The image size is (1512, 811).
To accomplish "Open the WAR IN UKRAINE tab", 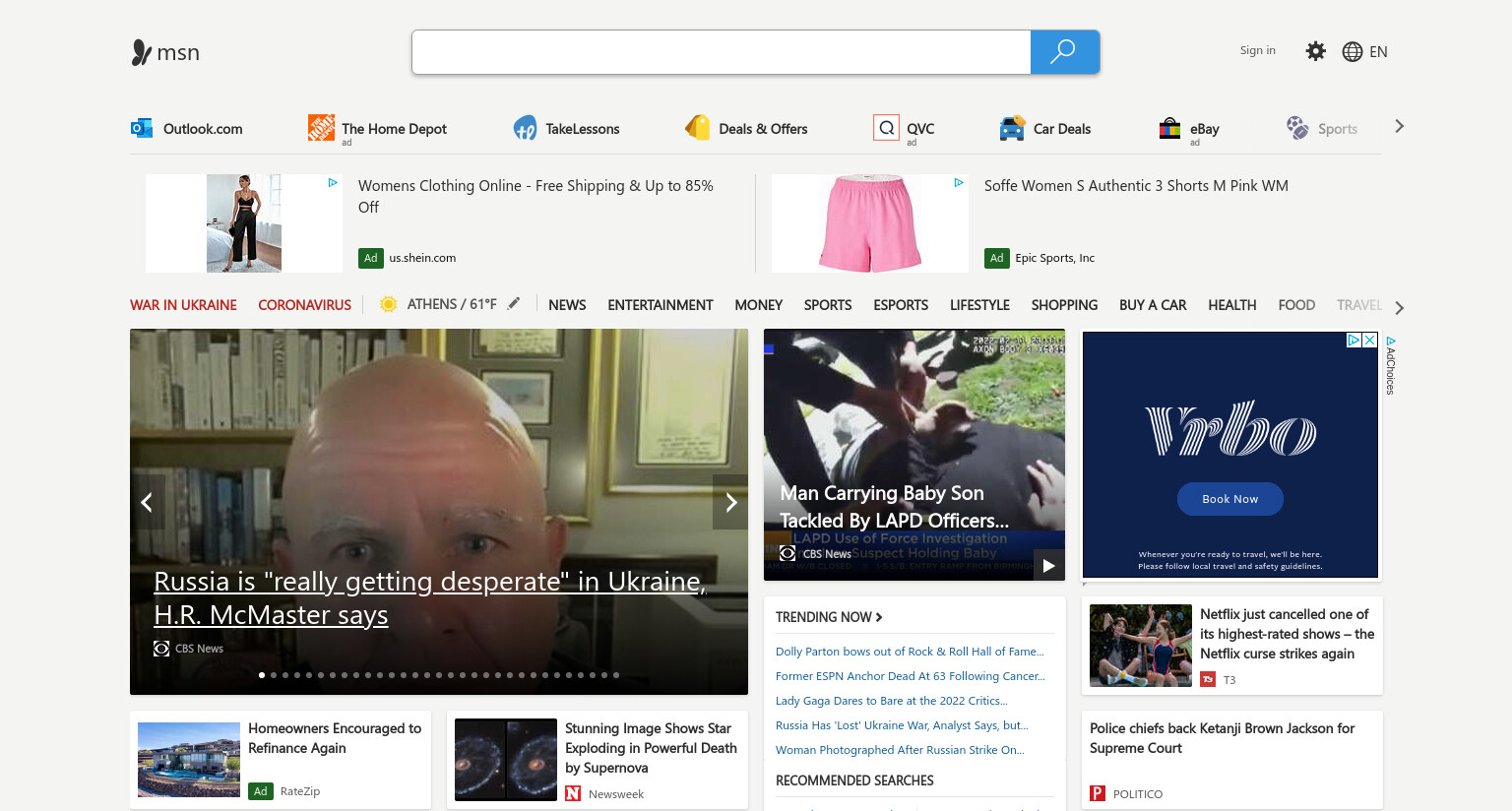I will 183,305.
